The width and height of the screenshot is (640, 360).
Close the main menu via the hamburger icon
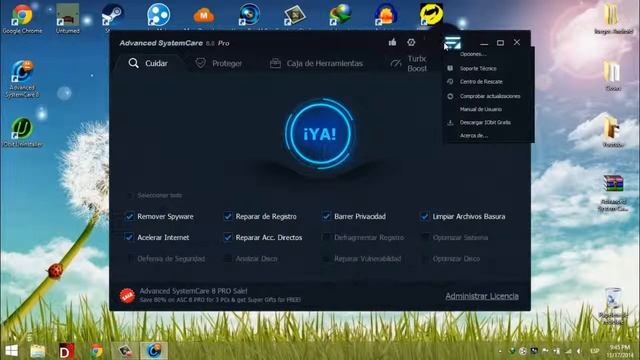(453, 42)
